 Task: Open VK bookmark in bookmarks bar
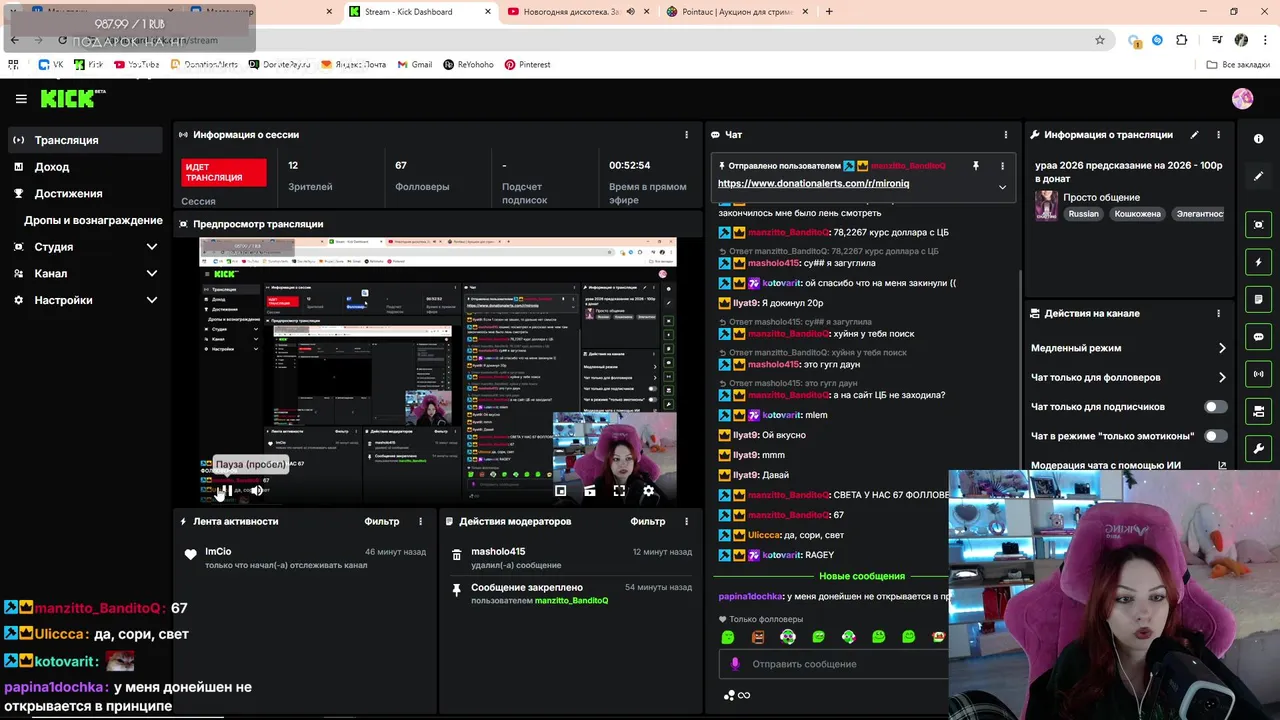pos(51,64)
